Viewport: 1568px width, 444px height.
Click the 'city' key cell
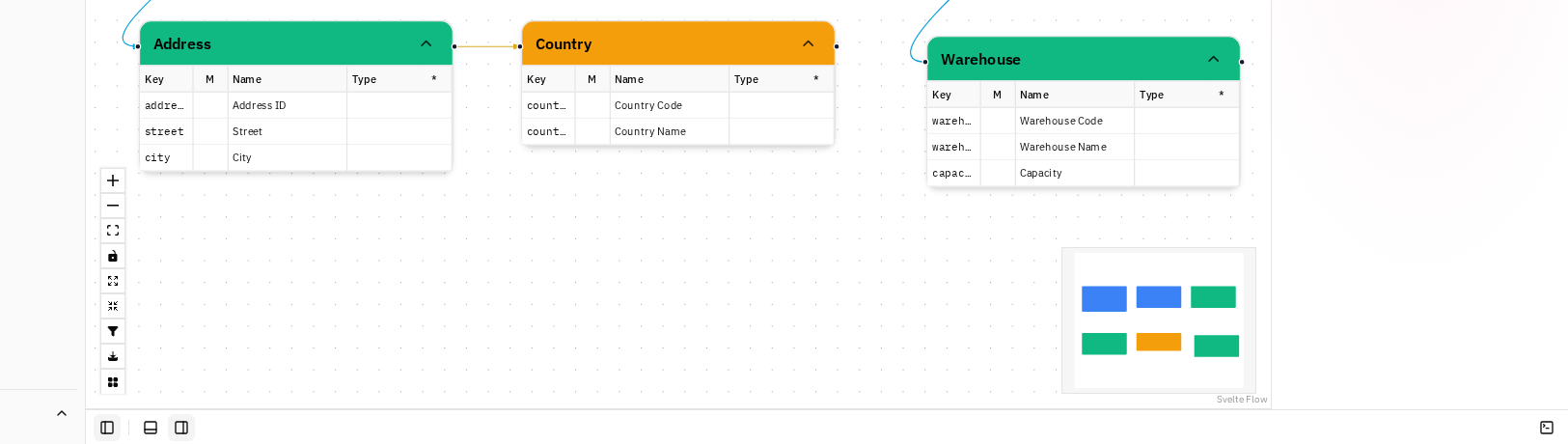pos(166,157)
